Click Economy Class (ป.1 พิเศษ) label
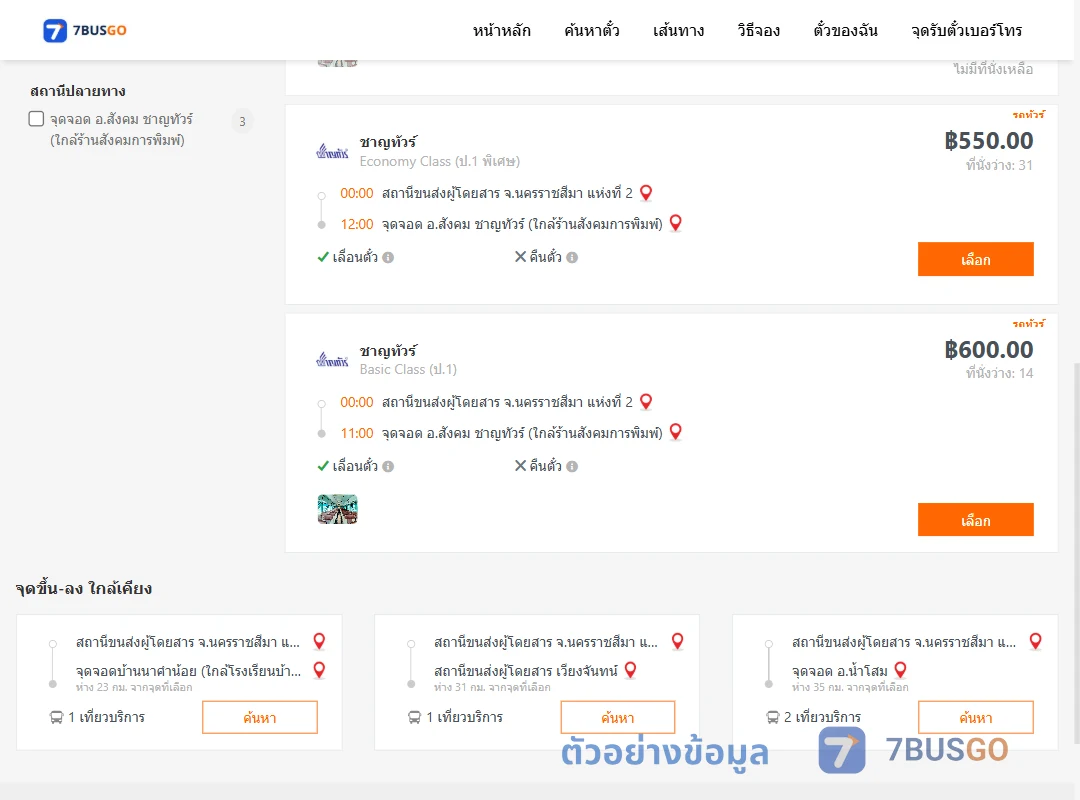The width and height of the screenshot is (1080, 800). point(439,161)
